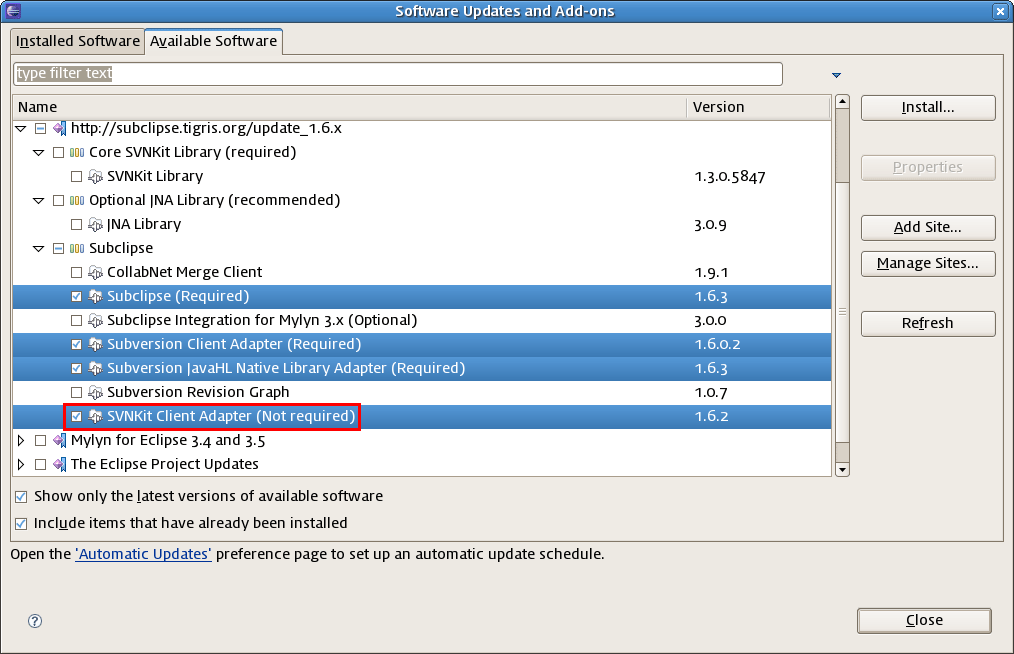Click the Name column header
The width and height of the screenshot is (1014, 654).
pos(349,107)
